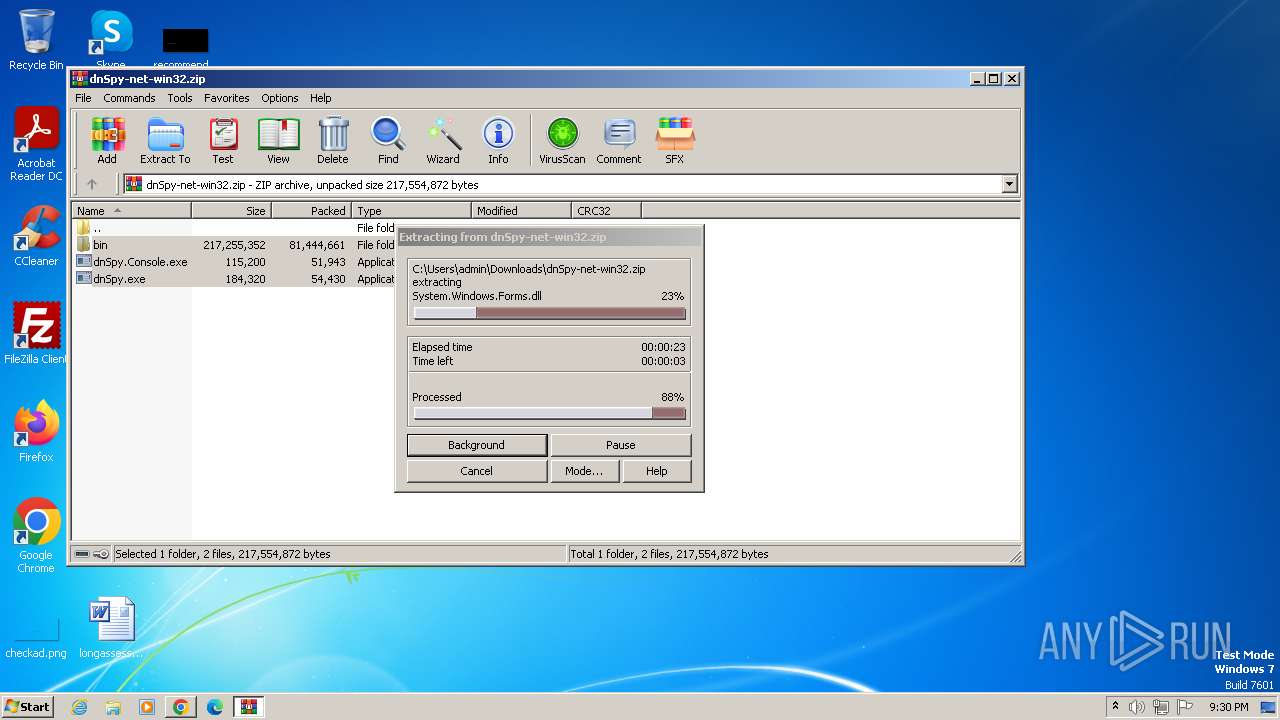Select dnSpy.exe in the file list
Image resolution: width=1280 pixels, height=720 pixels.
tap(235, 279)
